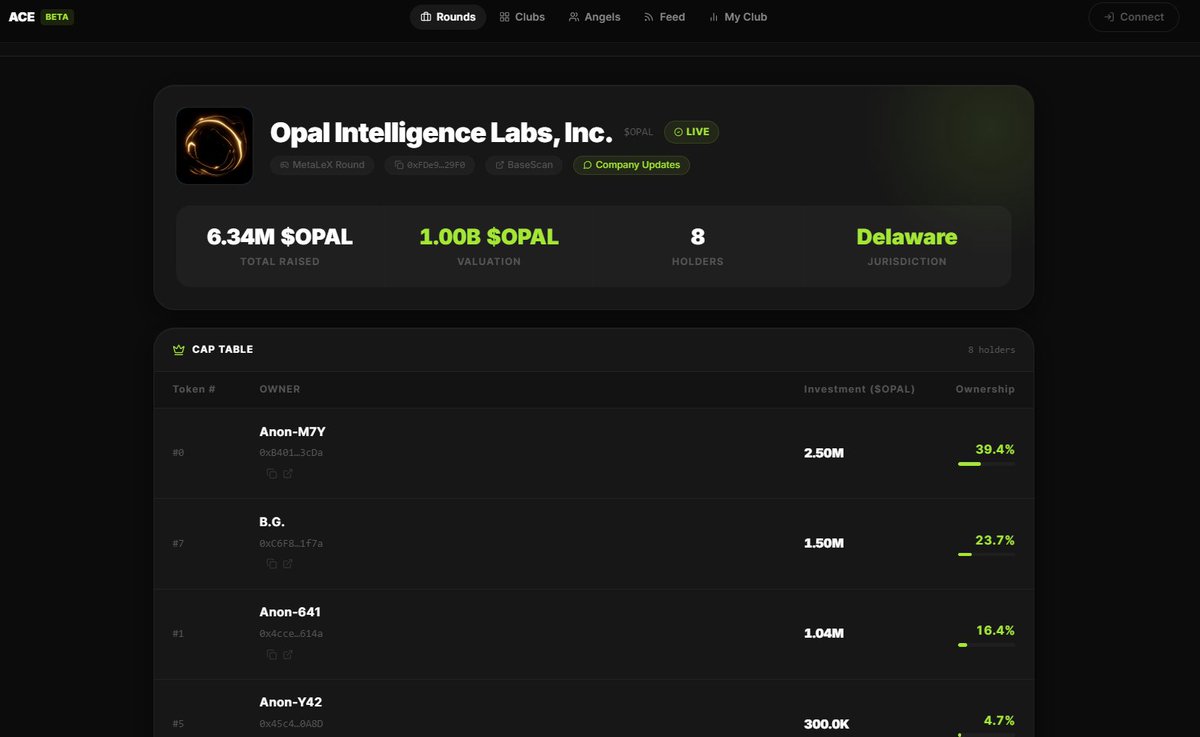Click the 300.0K investment value
The height and width of the screenshot is (737, 1200).
pos(827,724)
